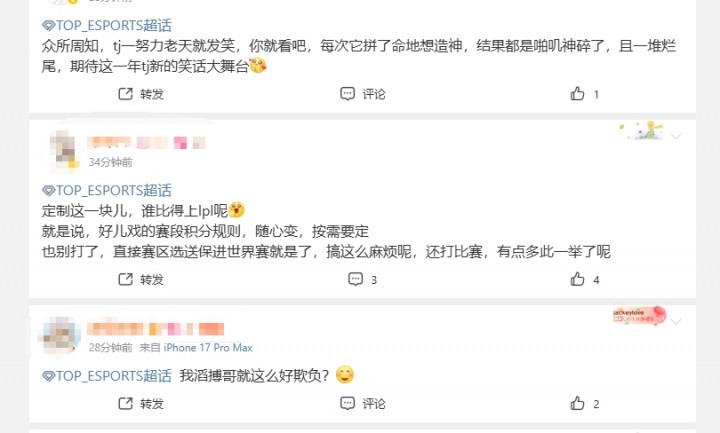The width and height of the screenshot is (720, 433).
Task: Click the jackeylove badge on third post
Action: pyautogui.click(x=634, y=316)
